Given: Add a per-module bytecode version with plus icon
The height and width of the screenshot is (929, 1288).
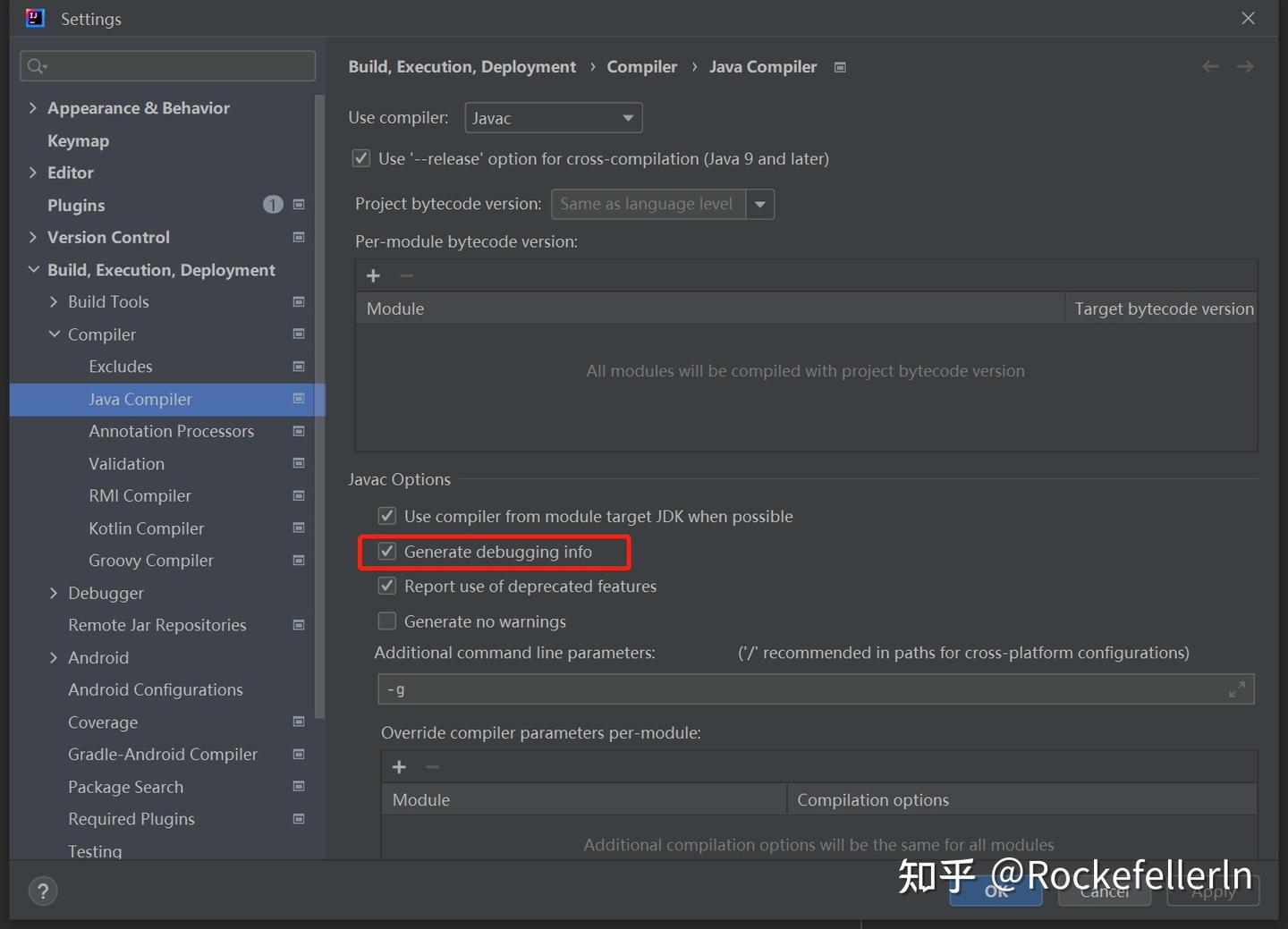Looking at the screenshot, I should (373, 275).
